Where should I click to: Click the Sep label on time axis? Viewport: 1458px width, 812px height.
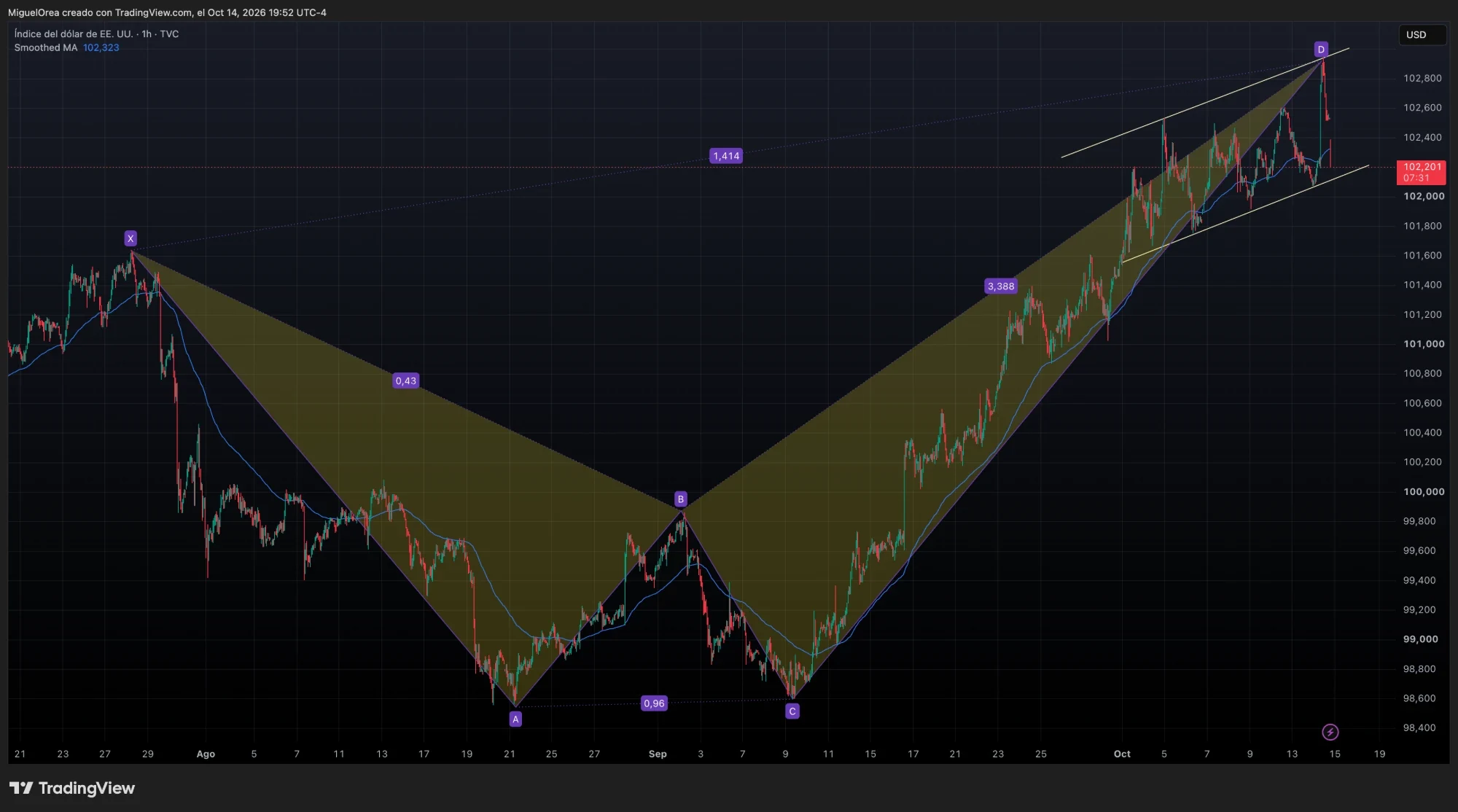[x=658, y=754]
